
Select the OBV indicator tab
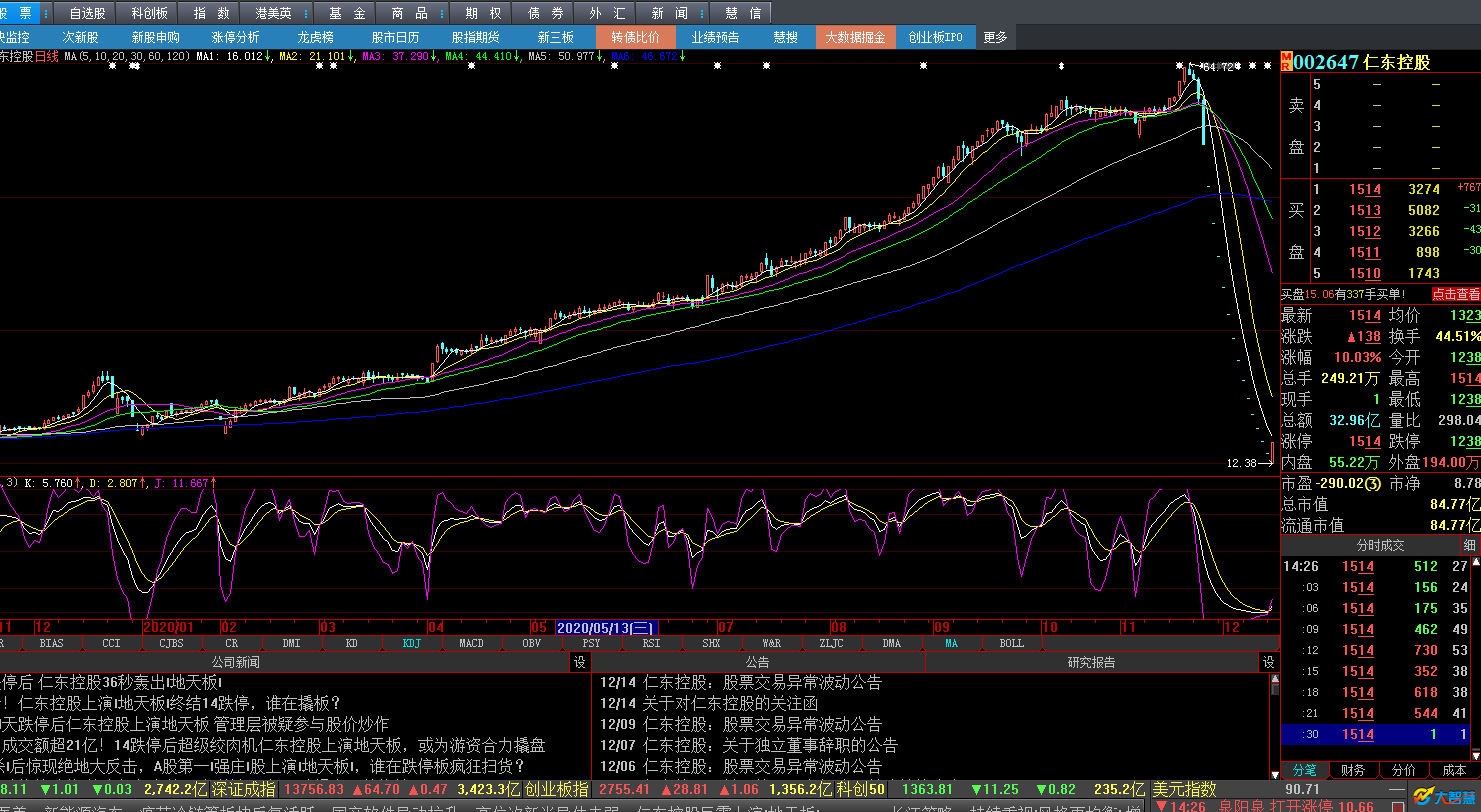point(531,644)
